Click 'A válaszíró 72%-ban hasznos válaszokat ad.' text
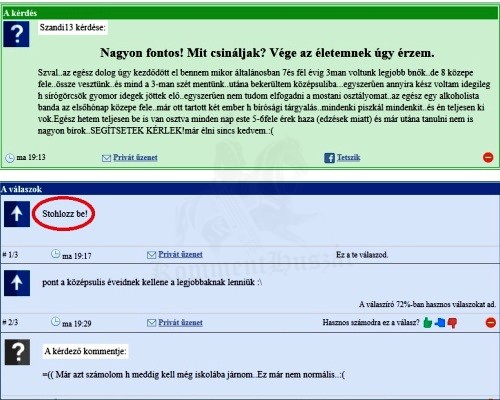500x400 pixels. (427, 304)
